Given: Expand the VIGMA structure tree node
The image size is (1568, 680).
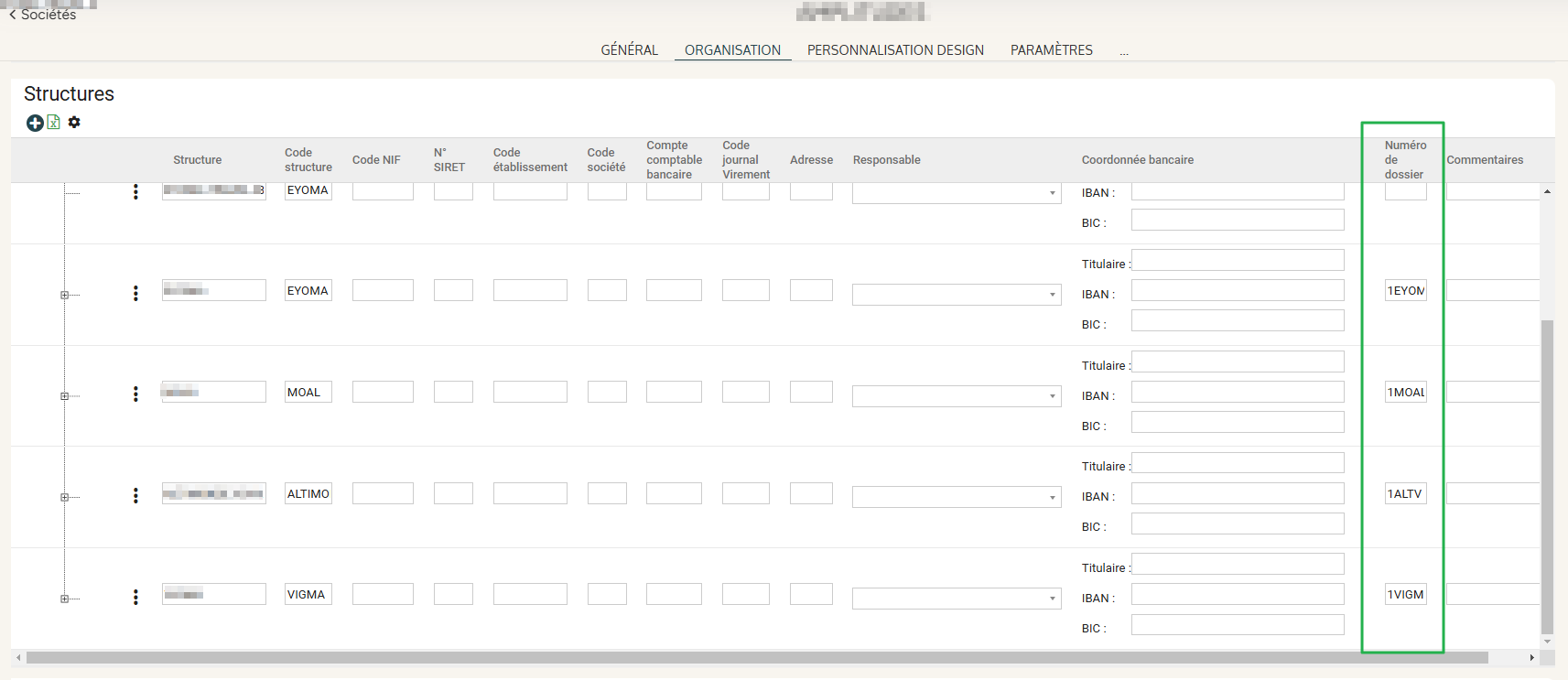Looking at the screenshot, I should tap(64, 599).
